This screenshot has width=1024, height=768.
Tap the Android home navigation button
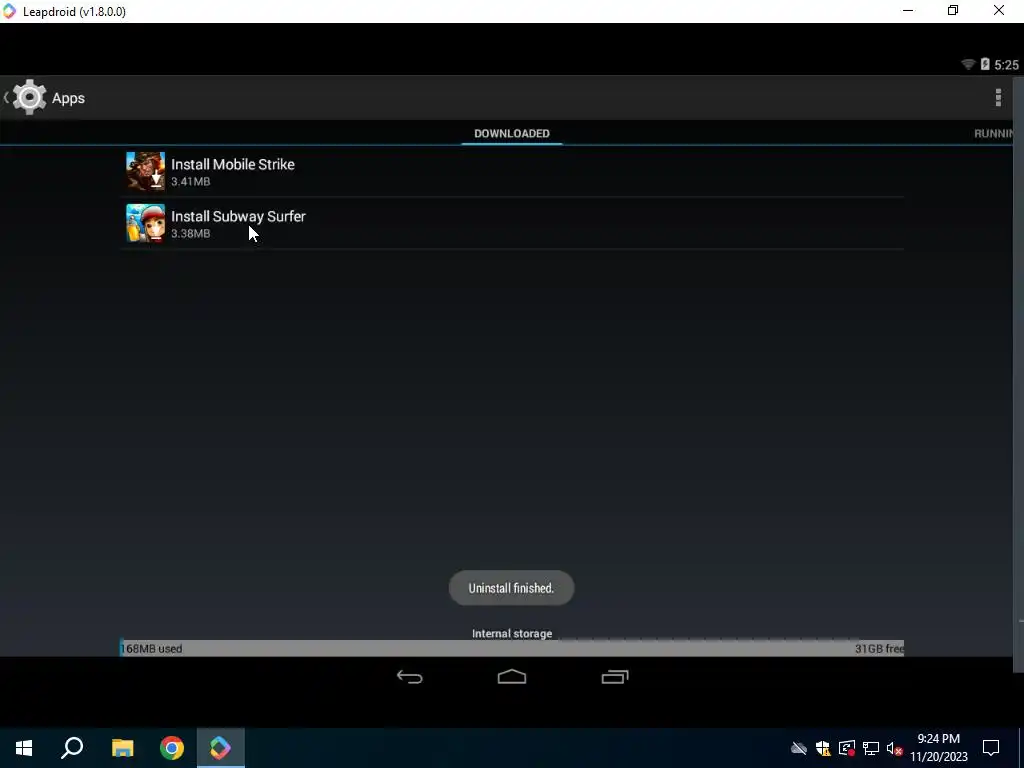[512, 677]
